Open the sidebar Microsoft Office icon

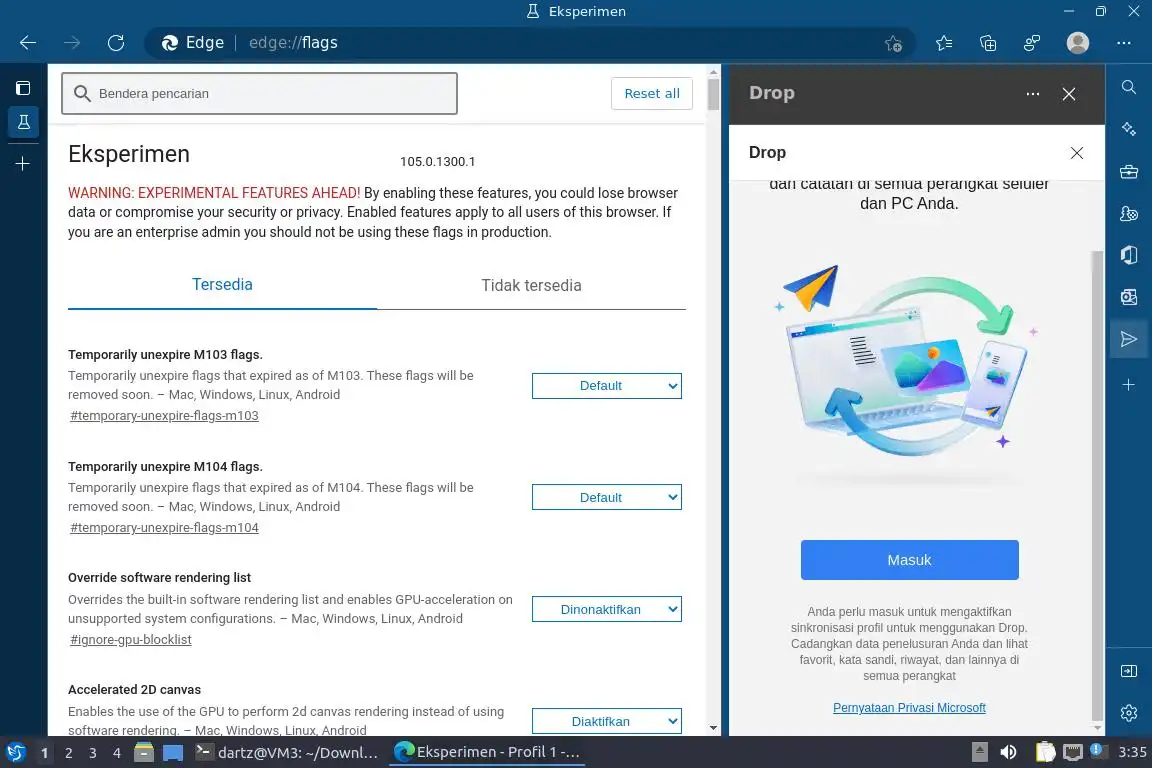(x=1128, y=255)
